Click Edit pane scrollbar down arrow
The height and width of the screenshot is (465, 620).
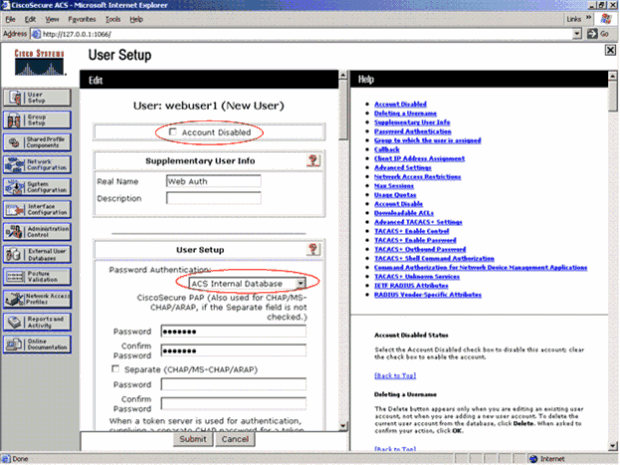click(x=343, y=425)
